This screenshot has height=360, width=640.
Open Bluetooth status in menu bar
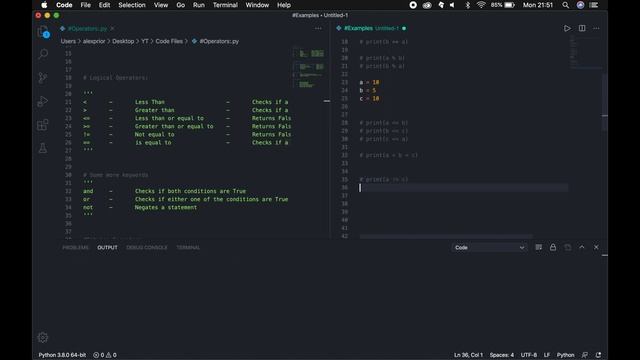pyautogui.click(x=468, y=5)
